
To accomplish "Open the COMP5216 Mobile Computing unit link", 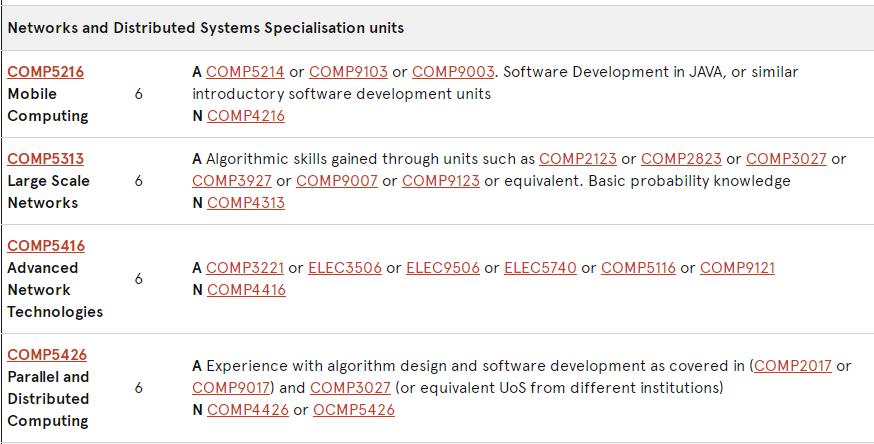I will click(x=45, y=72).
